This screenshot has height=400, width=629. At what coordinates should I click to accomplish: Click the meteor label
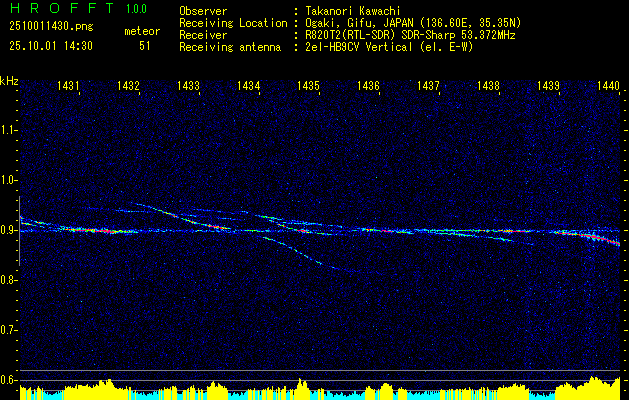point(142,31)
